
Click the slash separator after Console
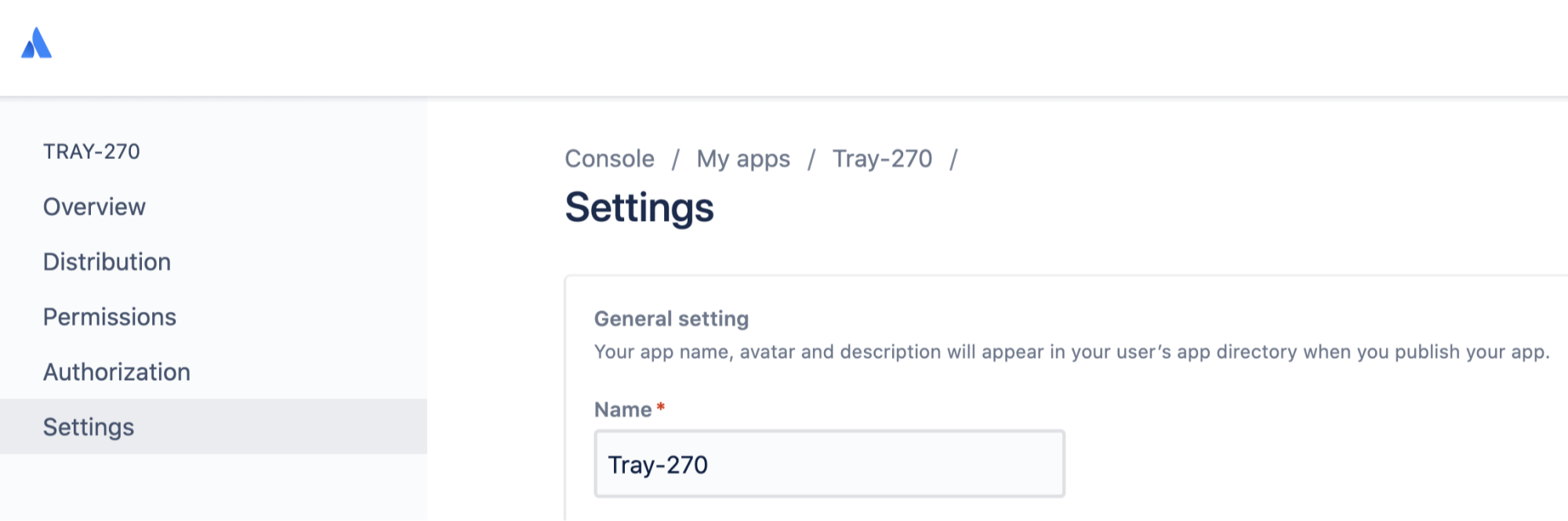pos(675,160)
